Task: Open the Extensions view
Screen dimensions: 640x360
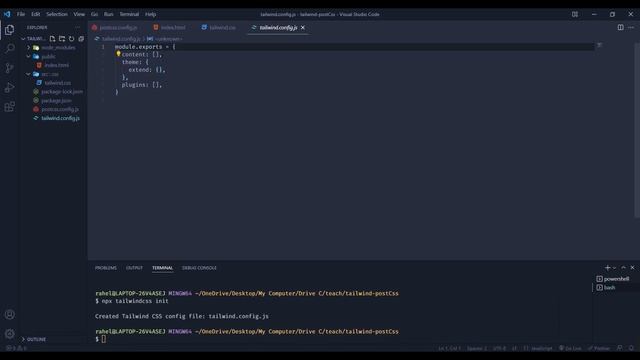Action: pyautogui.click(x=9, y=107)
